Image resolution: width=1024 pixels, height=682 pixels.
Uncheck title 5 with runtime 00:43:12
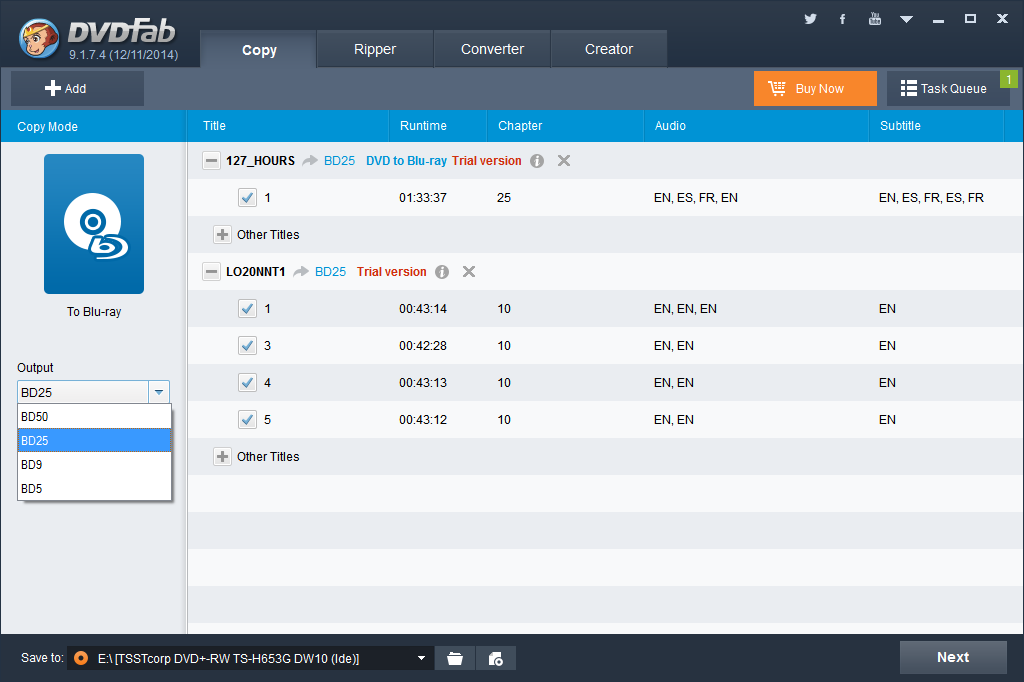click(x=248, y=419)
